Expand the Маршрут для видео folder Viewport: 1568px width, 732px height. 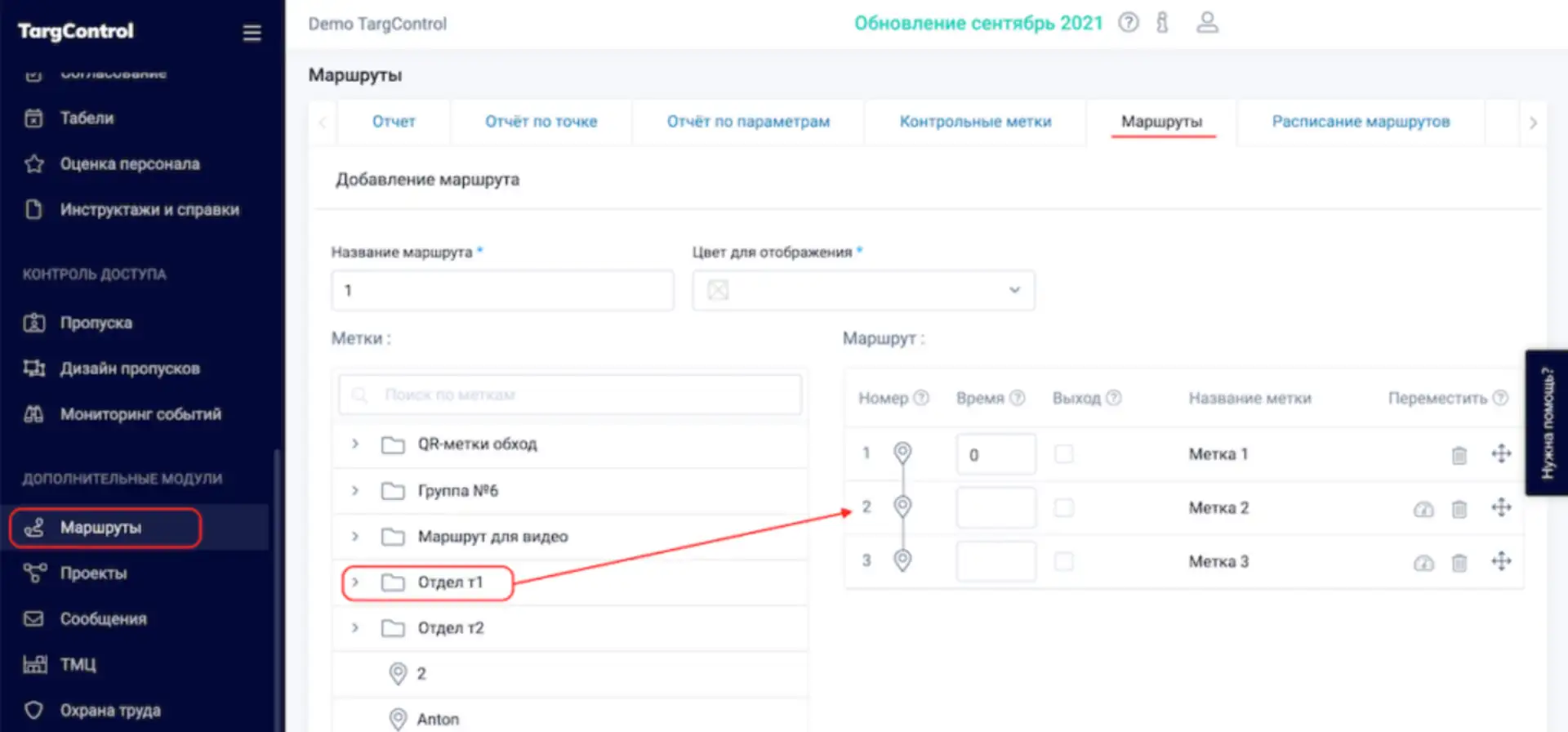[355, 536]
